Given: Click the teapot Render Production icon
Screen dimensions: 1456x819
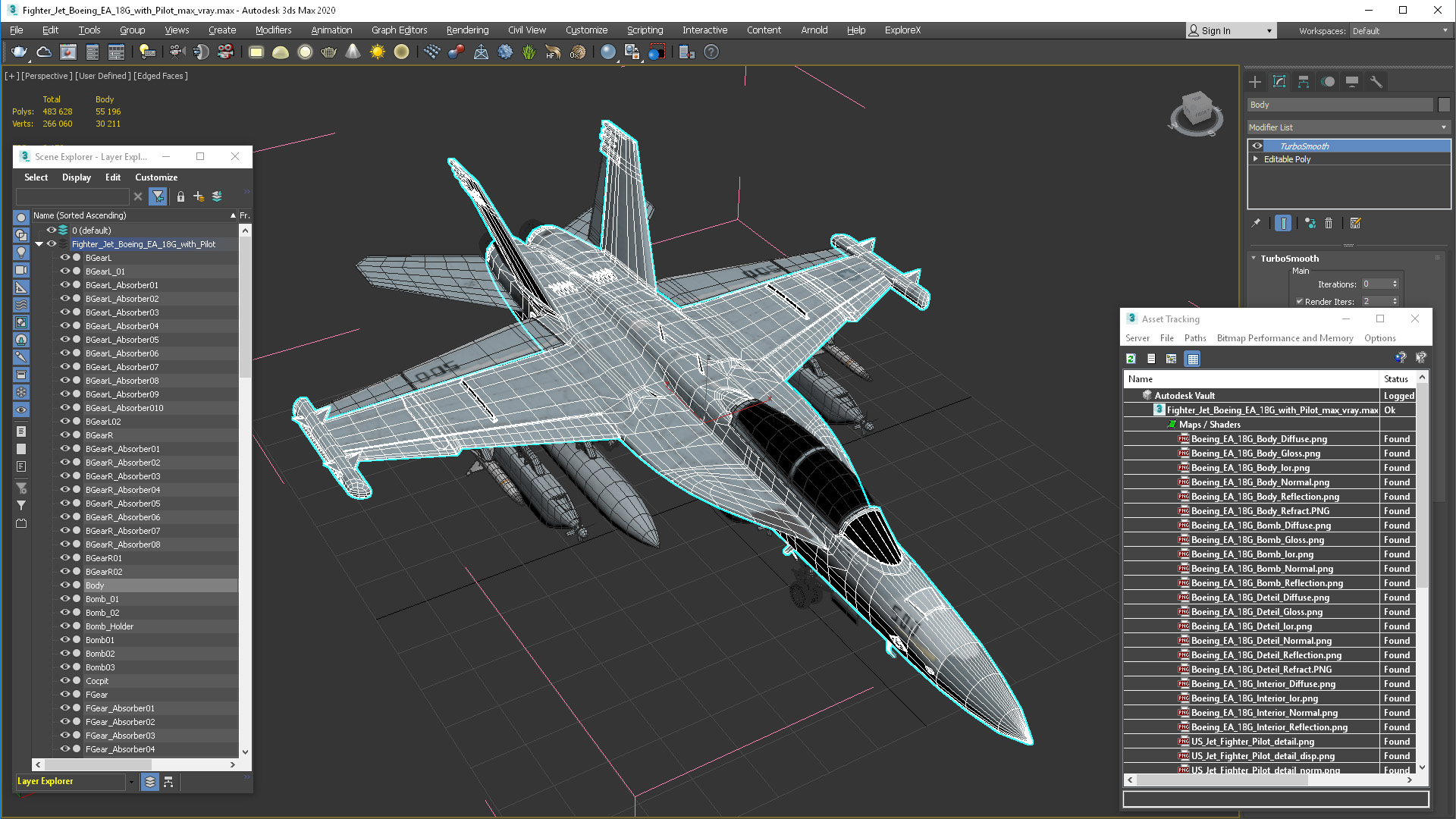Looking at the screenshot, I should 19,52.
